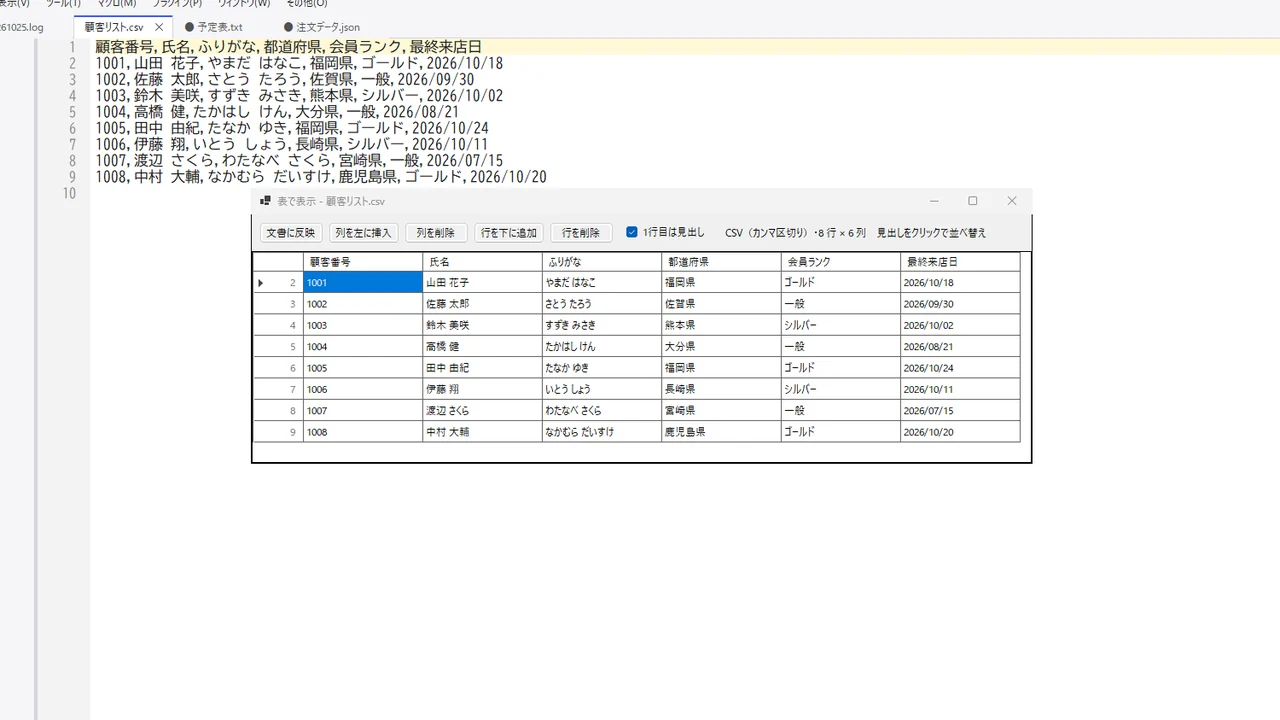
Task: Sort by 会員ランク column header
Action: 841,262
